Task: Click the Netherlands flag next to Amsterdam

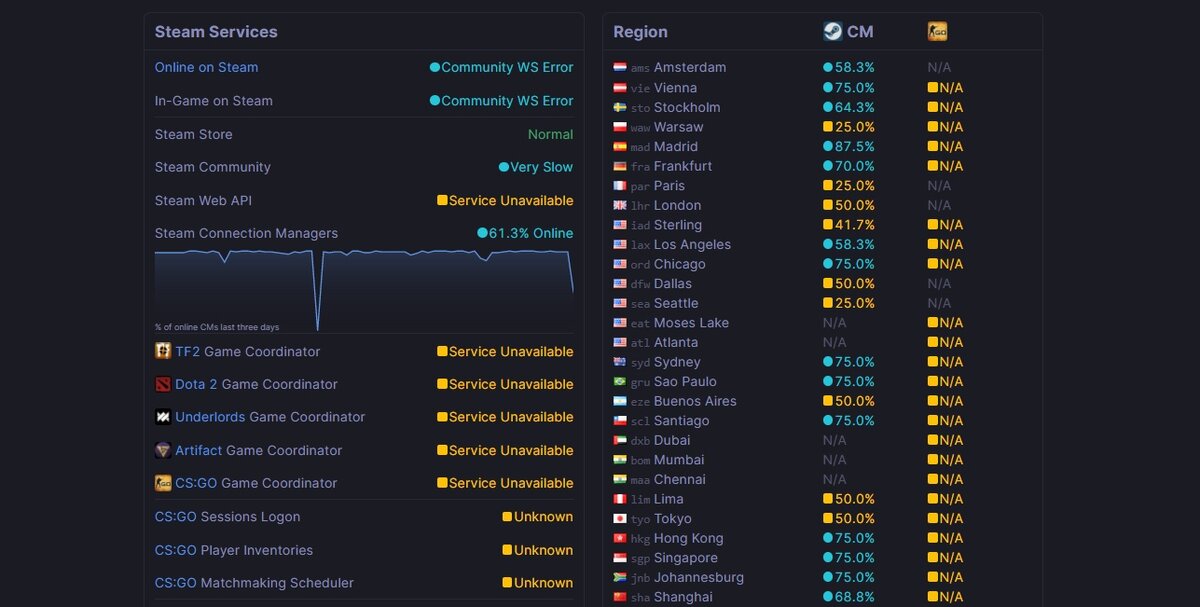Action: [x=620, y=68]
